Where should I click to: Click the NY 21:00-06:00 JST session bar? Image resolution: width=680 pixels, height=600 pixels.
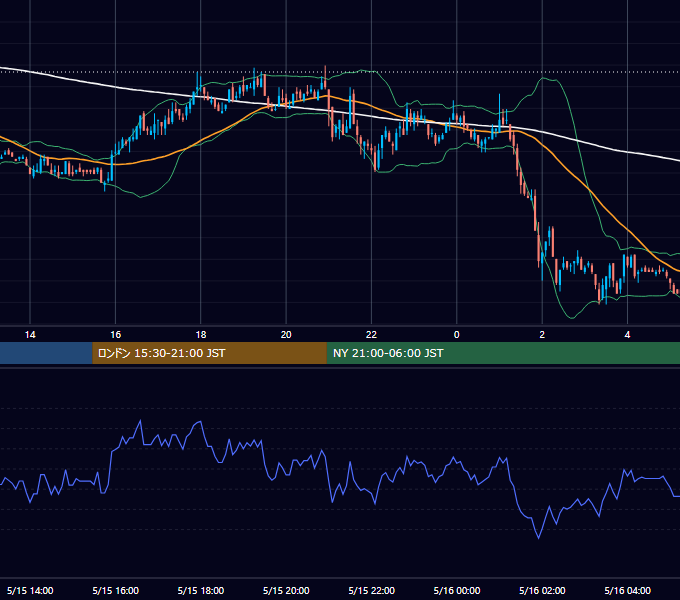(503, 353)
